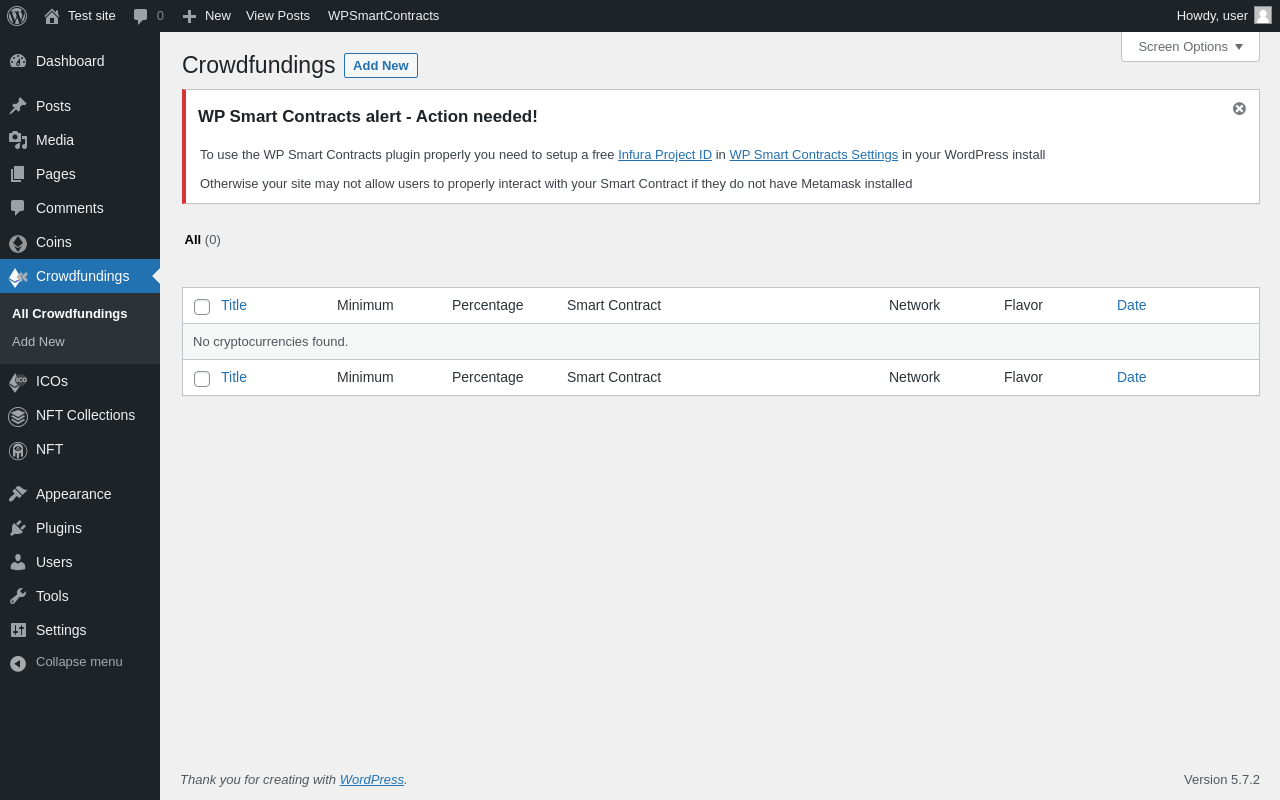The height and width of the screenshot is (800, 1280).
Task: Click the Posts pushpin icon
Action: tap(18, 106)
